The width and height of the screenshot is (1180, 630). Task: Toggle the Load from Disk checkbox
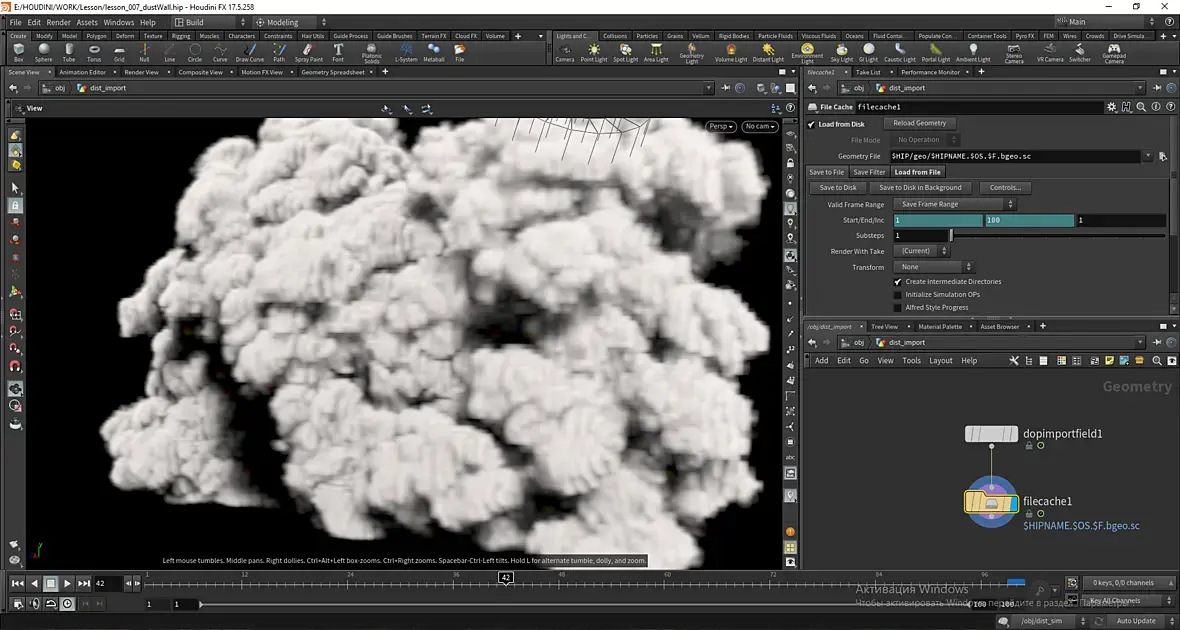811,124
